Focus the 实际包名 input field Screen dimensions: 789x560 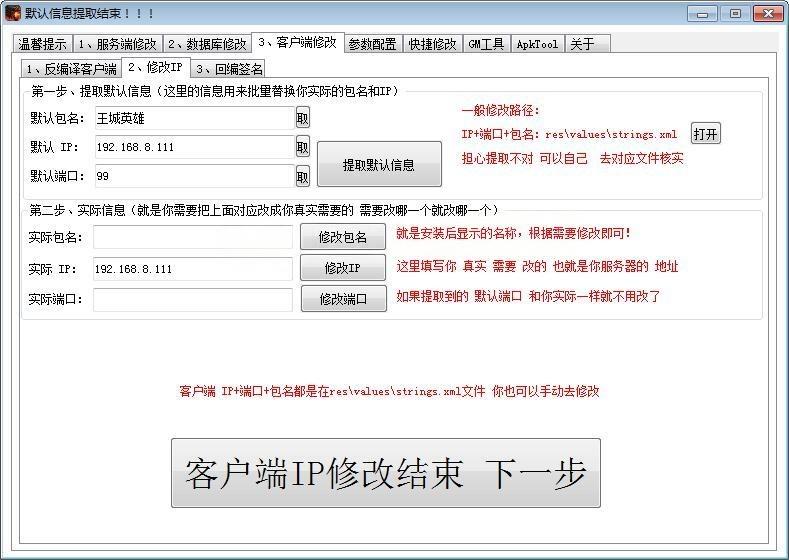click(x=193, y=237)
